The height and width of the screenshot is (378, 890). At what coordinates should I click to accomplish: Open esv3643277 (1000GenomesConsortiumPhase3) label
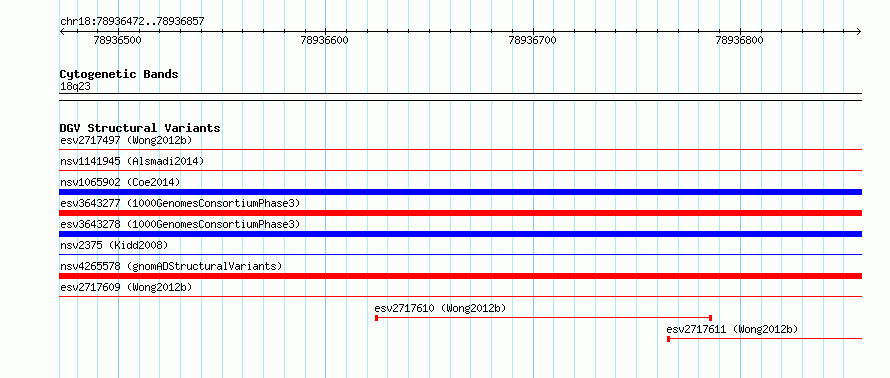[x=180, y=203]
